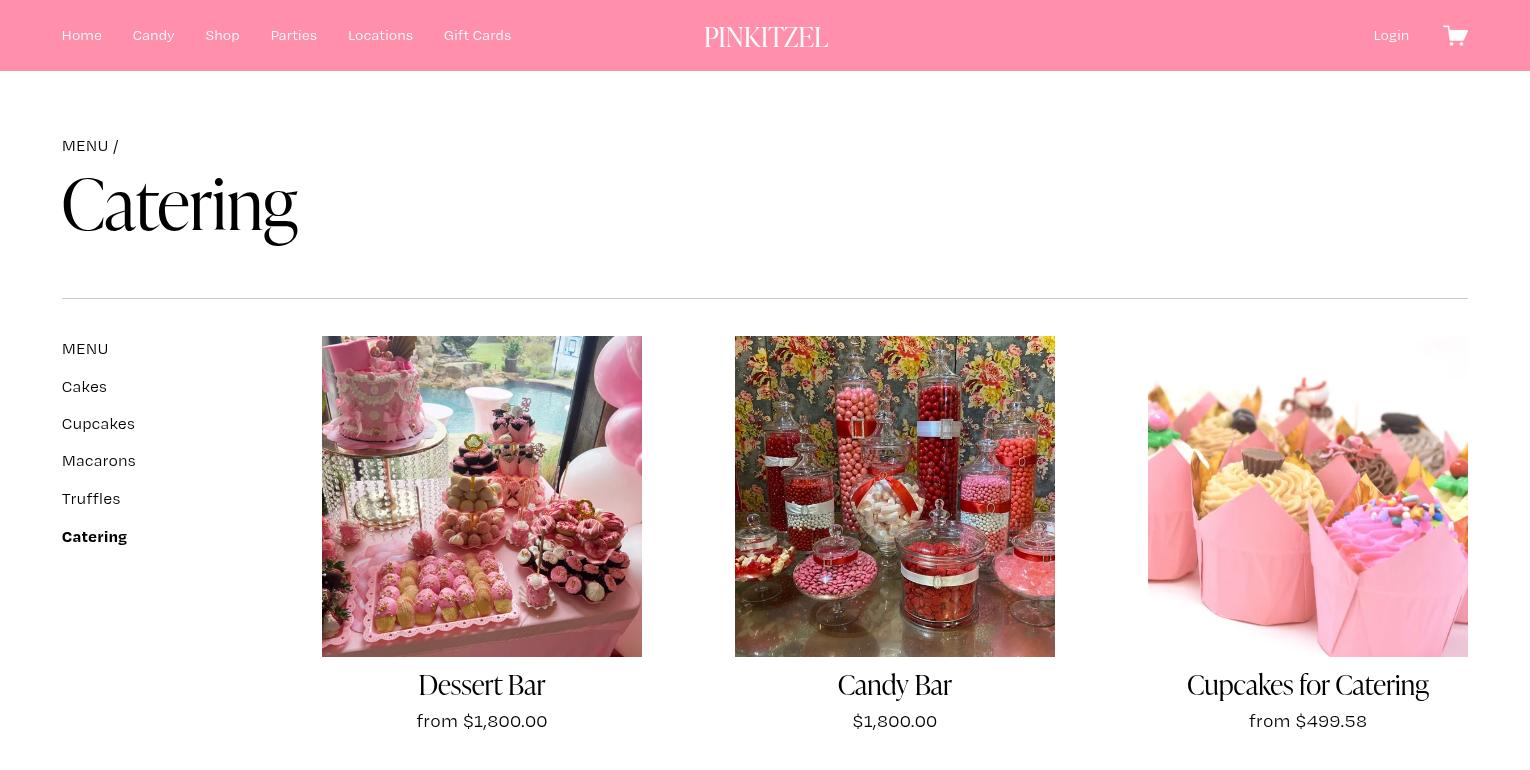The height and width of the screenshot is (770, 1530).
Task: Select Parties in the top navigation
Action: tap(293, 35)
